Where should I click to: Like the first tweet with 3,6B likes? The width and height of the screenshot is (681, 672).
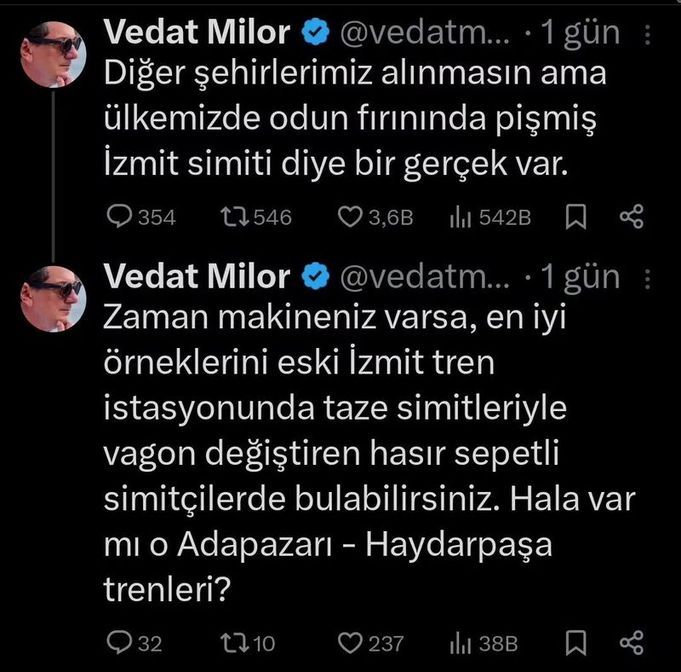click(x=349, y=216)
